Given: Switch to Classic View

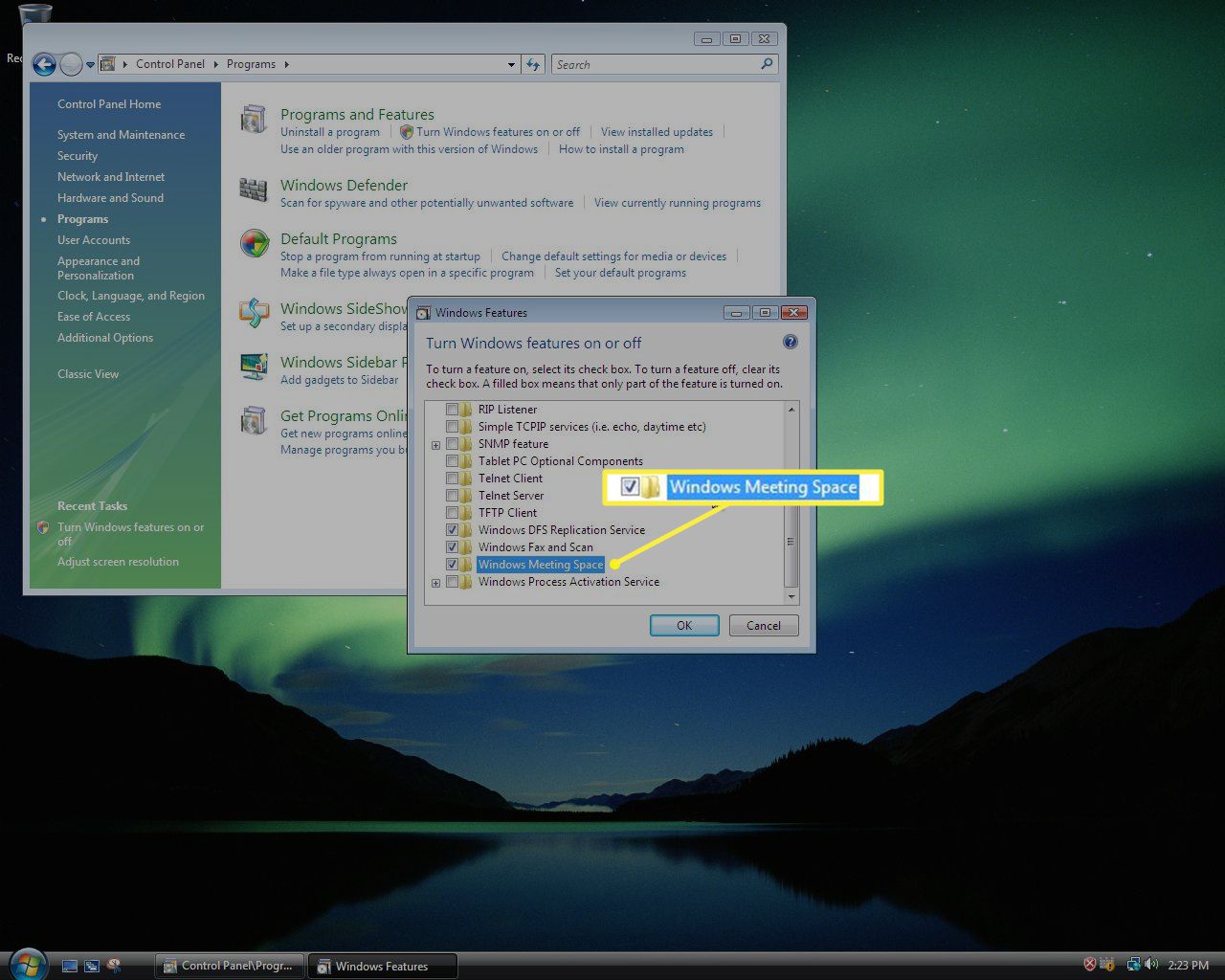Looking at the screenshot, I should point(88,374).
